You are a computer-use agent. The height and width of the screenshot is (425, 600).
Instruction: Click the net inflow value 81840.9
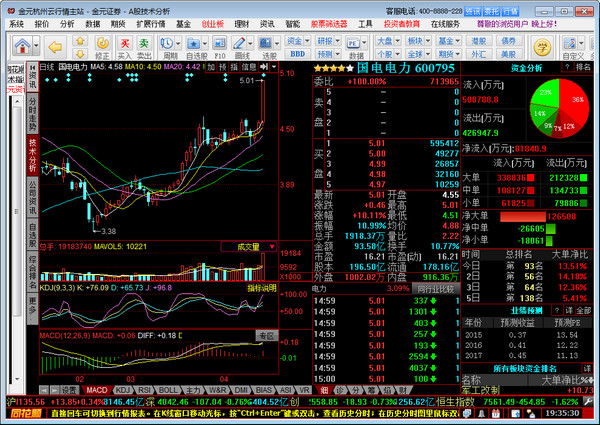pyautogui.click(x=530, y=148)
